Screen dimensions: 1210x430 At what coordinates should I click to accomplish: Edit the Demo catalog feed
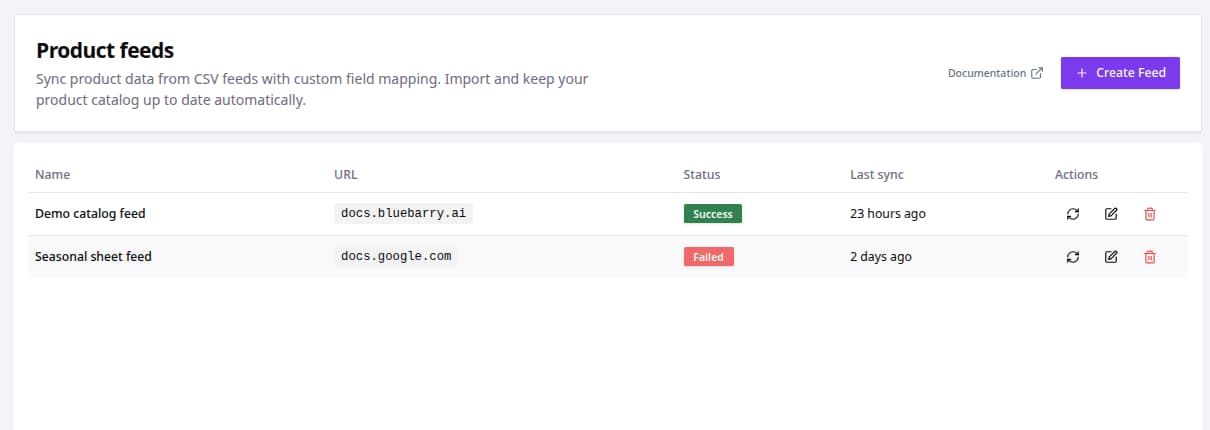[1111, 214]
